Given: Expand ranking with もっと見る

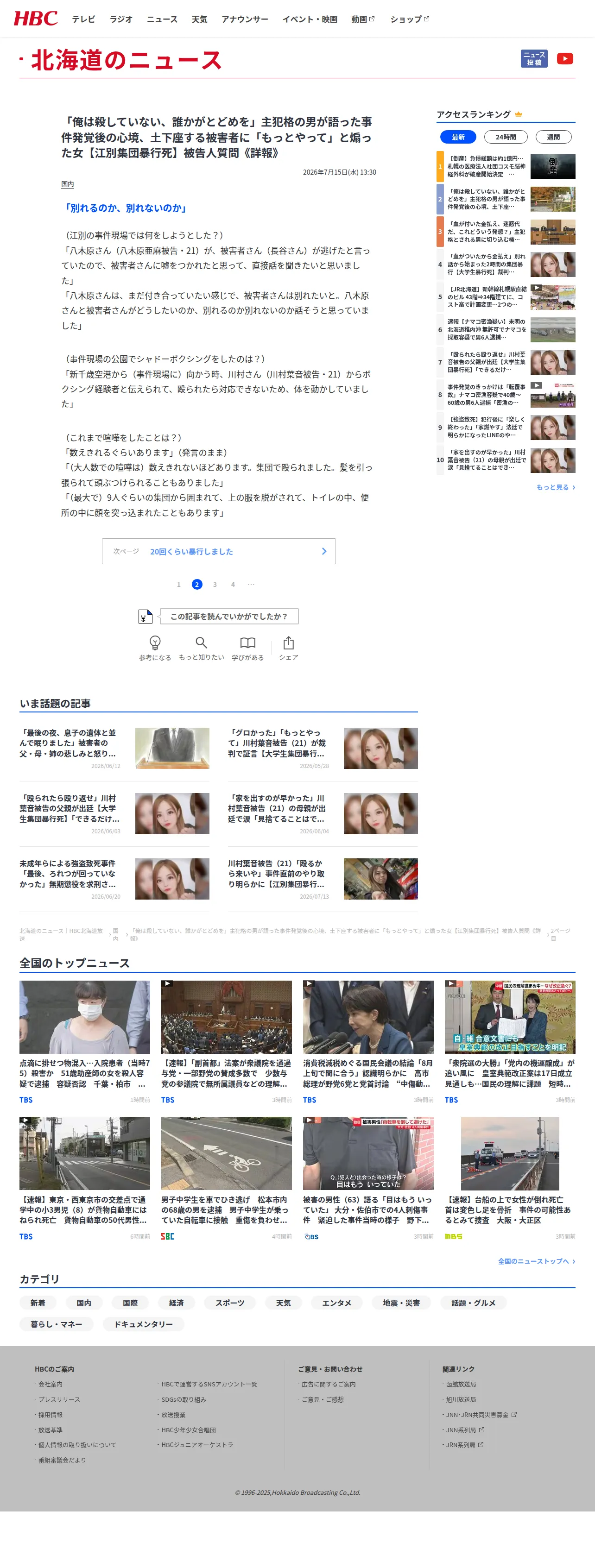Looking at the screenshot, I should pyautogui.click(x=556, y=487).
